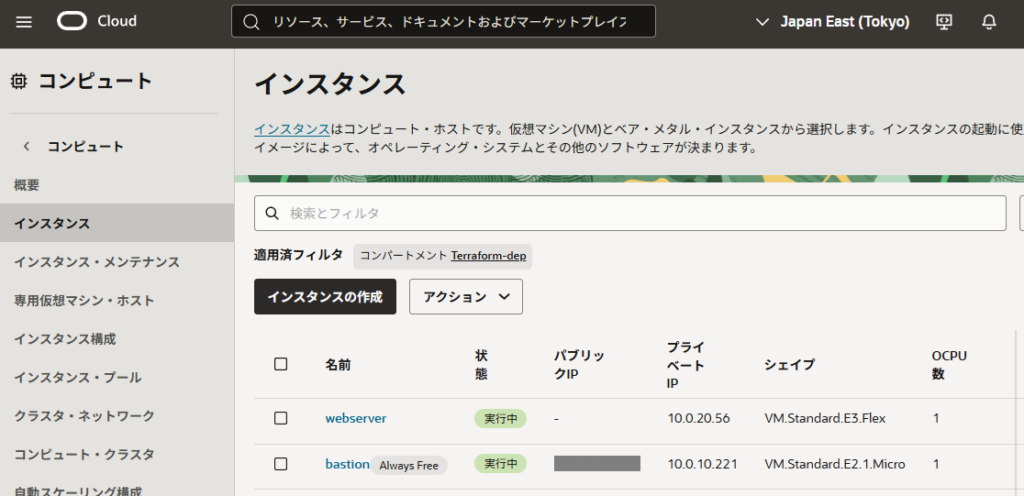The image size is (1024, 496).
Task: Expand the アクション dropdown
Action: [x=466, y=297]
